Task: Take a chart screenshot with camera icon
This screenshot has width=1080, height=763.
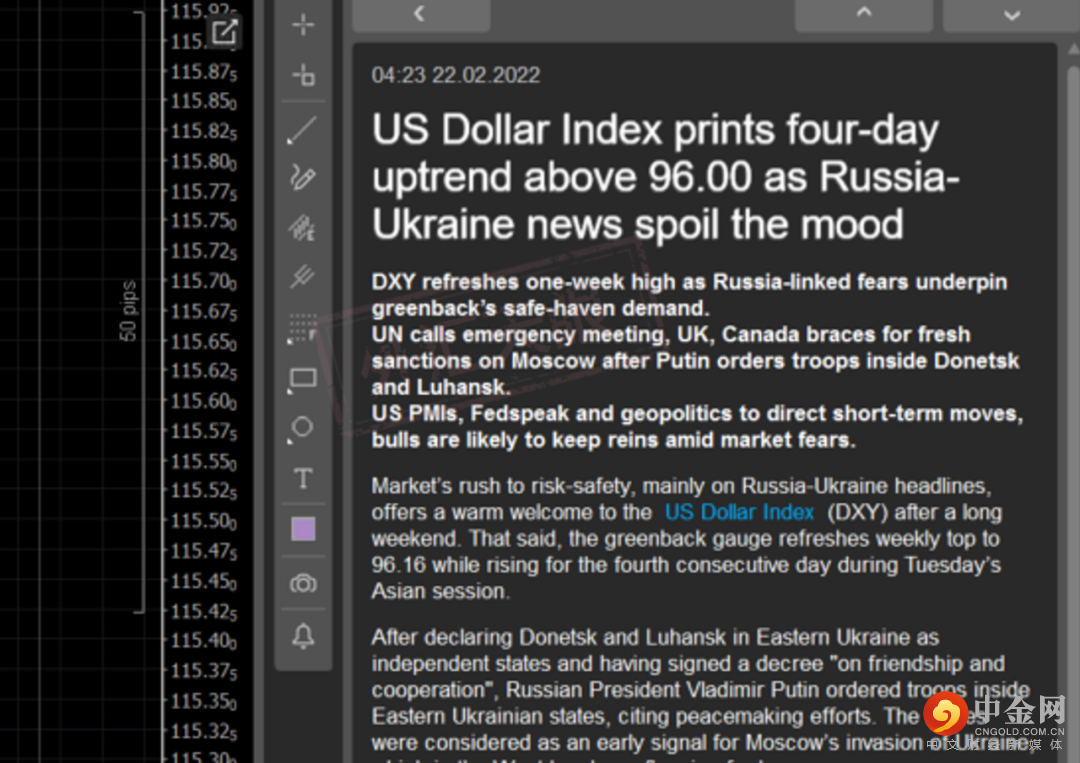Action: point(303,583)
